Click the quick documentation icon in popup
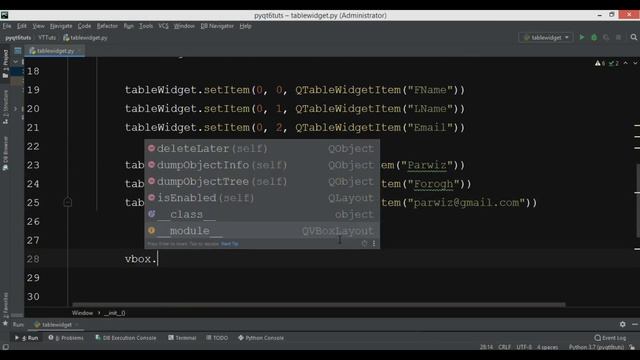 [x=364, y=244]
